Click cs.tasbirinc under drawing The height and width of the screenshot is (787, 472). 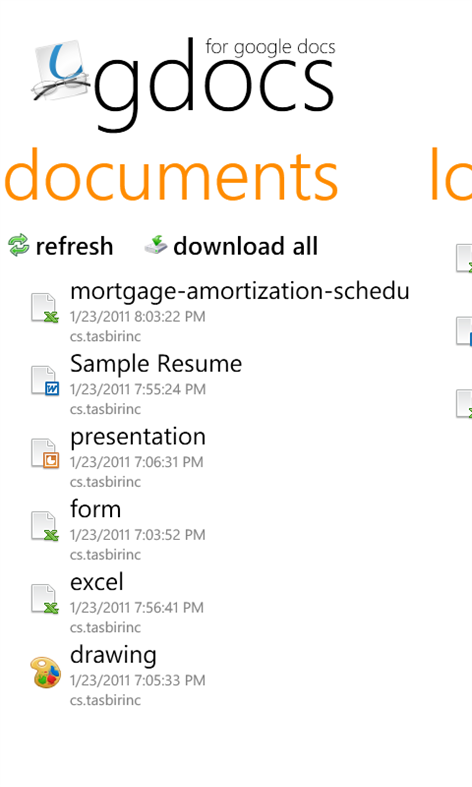tap(105, 700)
